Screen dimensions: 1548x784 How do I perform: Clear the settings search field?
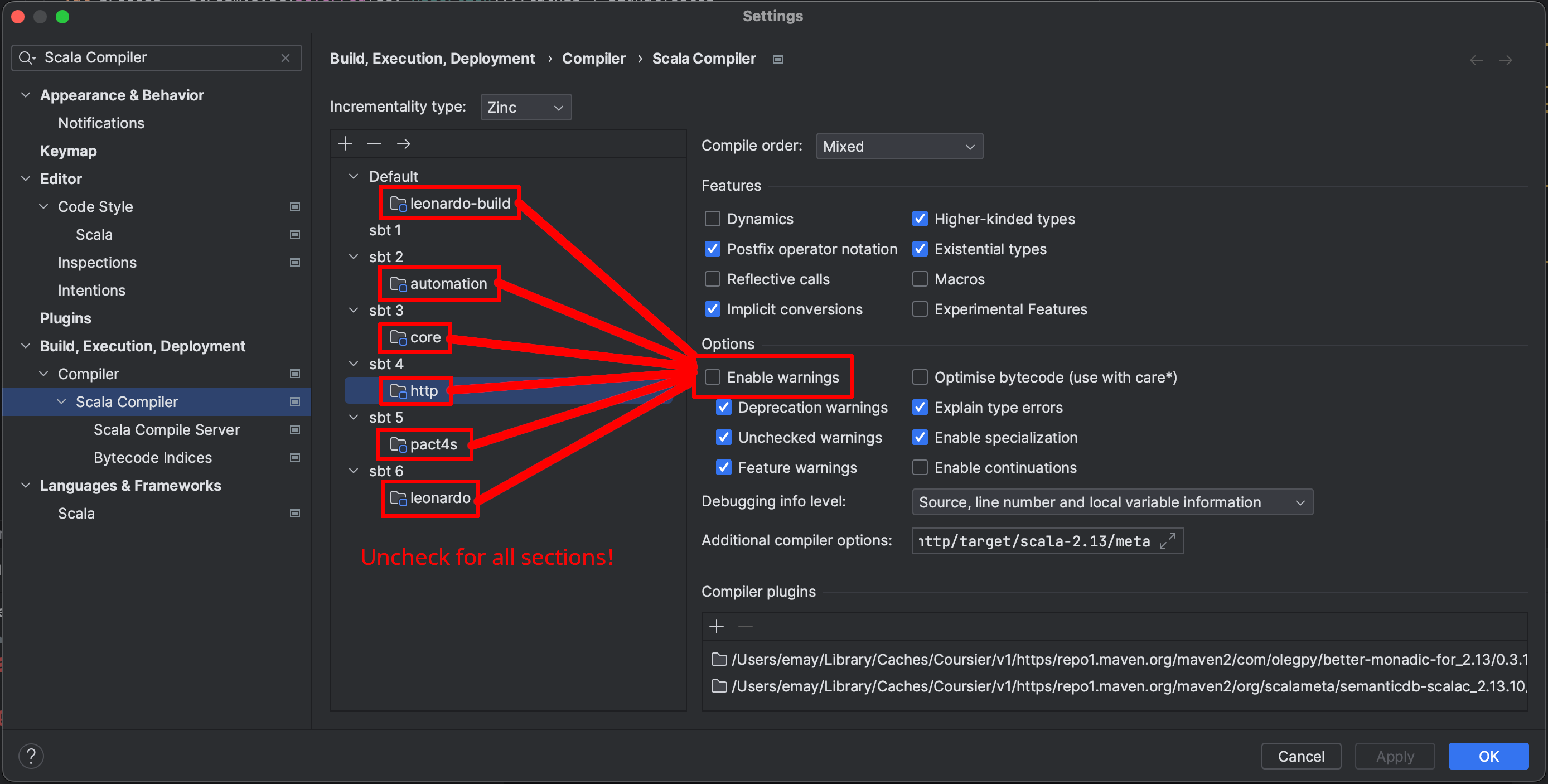pyautogui.click(x=286, y=57)
